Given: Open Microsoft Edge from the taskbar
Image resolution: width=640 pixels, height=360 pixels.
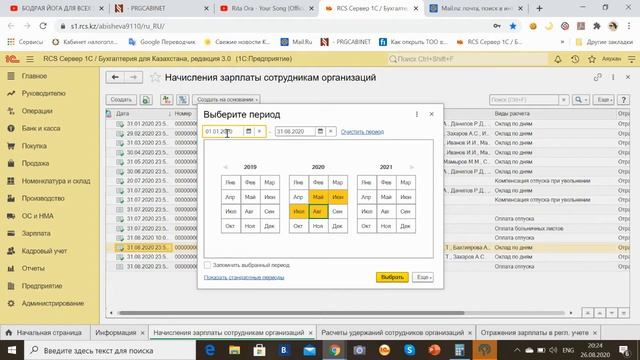Looking at the screenshot, I should 210,350.
